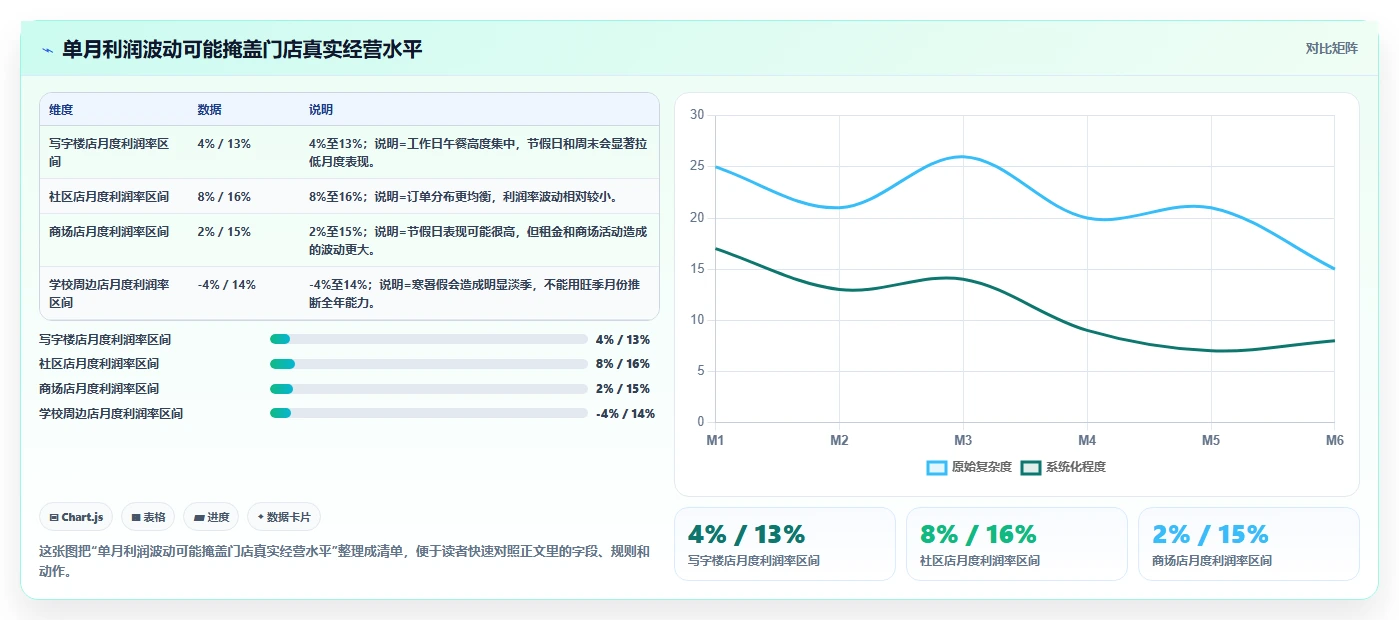Toggle the 原始复杂度 legend swatch
Viewport: 1399px width, 620px height.
[x=937, y=467]
